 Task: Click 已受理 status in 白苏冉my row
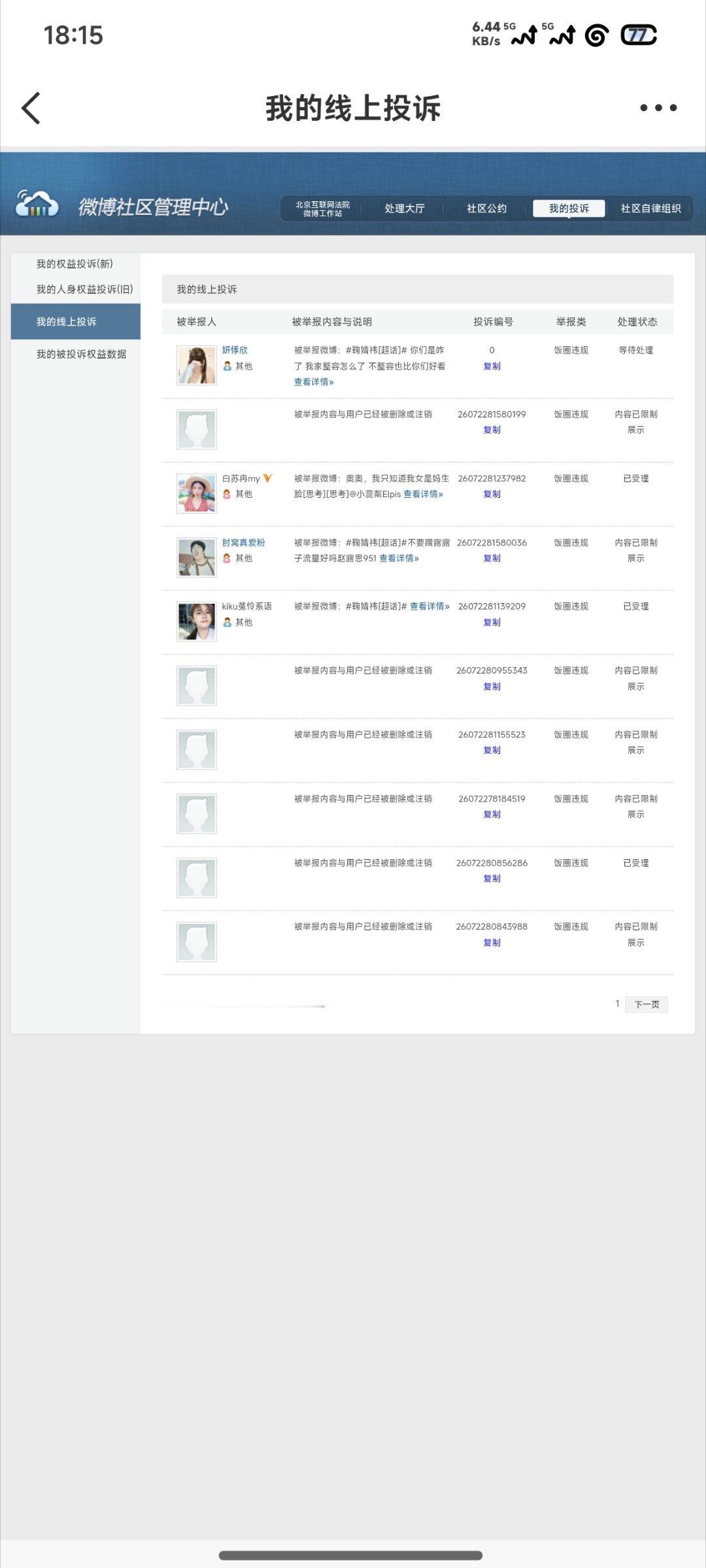pyautogui.click(x=636, y=479)
